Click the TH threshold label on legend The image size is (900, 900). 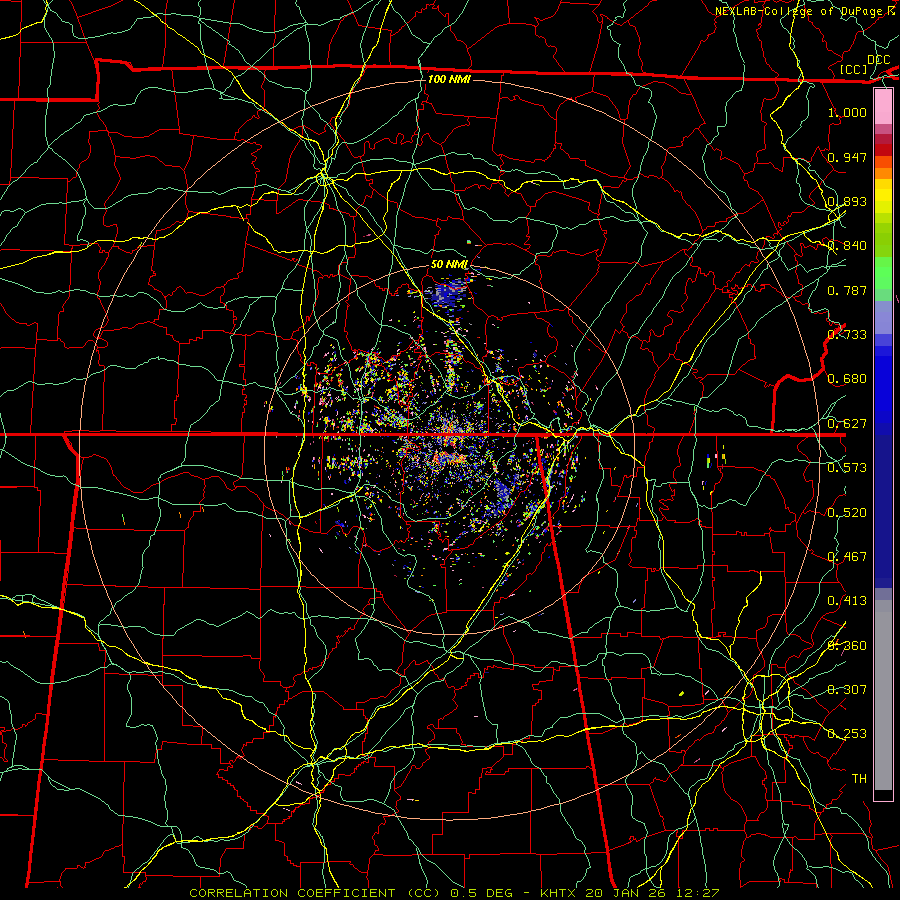[x=859, y=779]
